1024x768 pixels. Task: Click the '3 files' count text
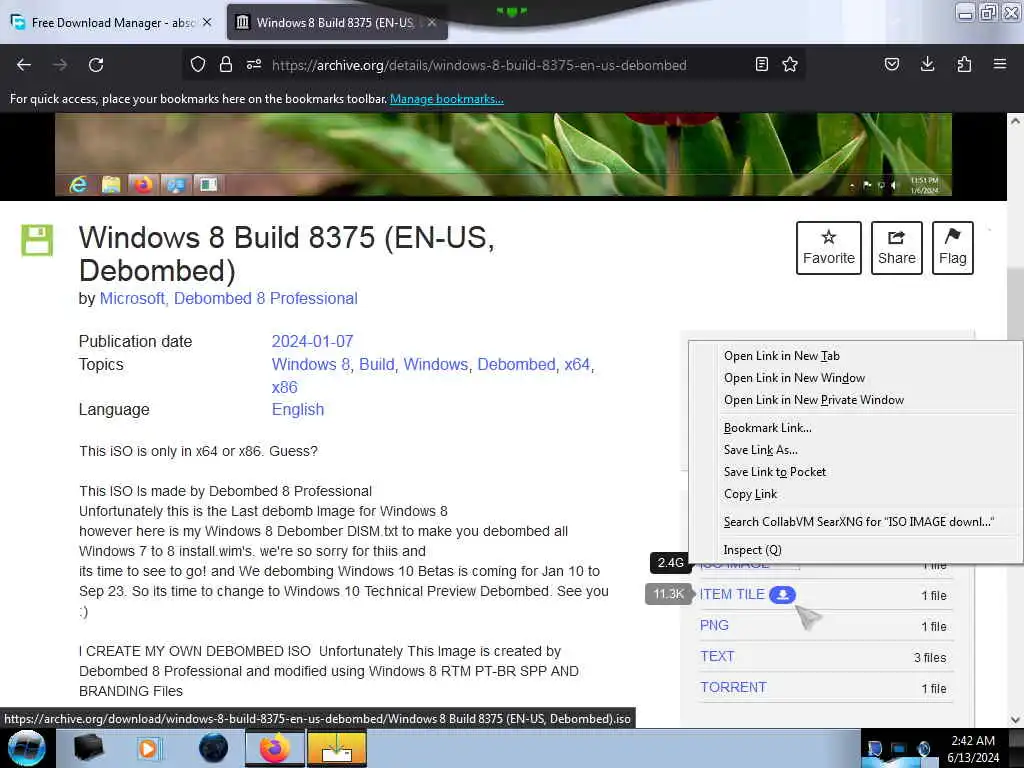click(x=930, y=658)
